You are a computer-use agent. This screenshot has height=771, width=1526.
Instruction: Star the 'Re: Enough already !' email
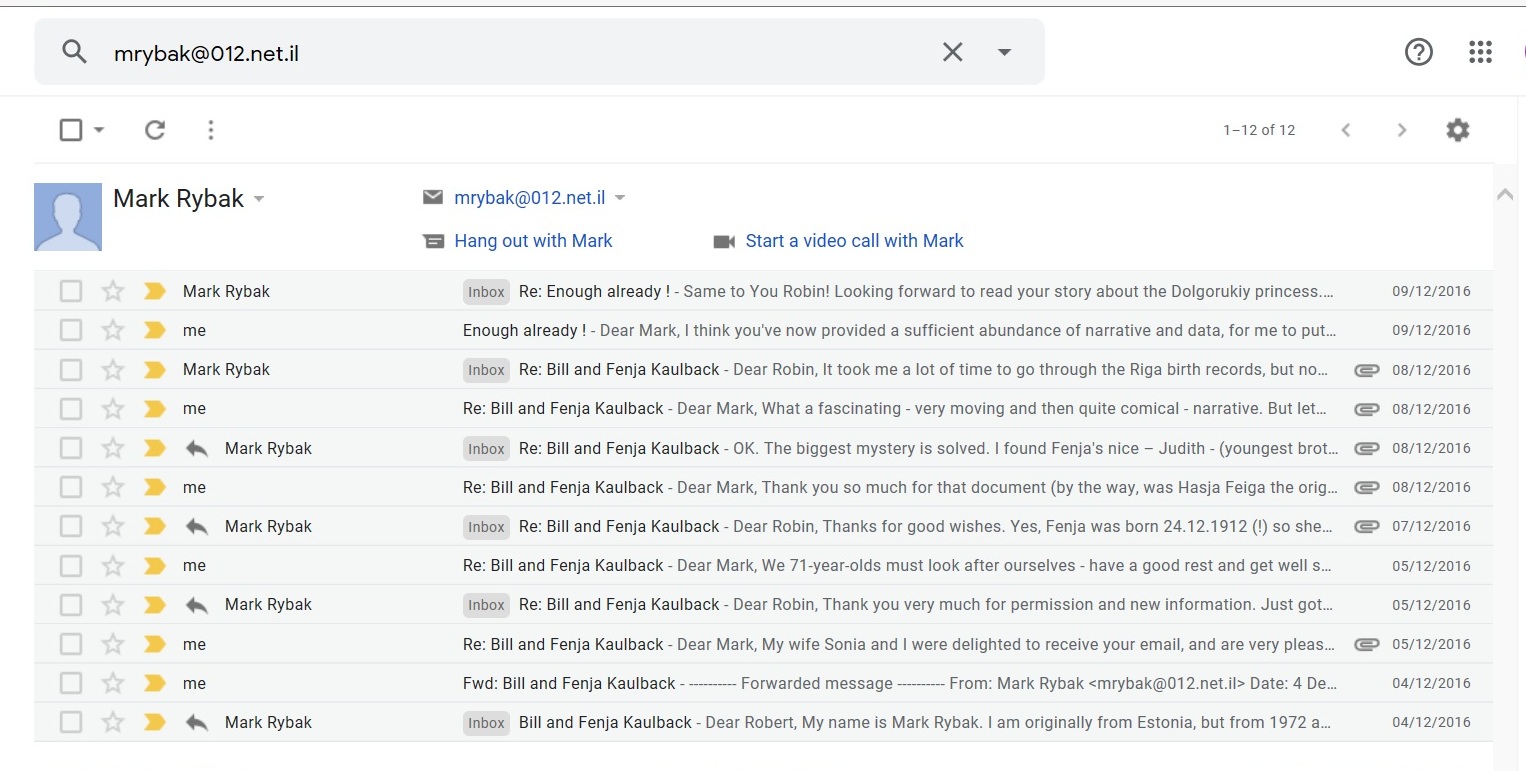click(113, 291)
